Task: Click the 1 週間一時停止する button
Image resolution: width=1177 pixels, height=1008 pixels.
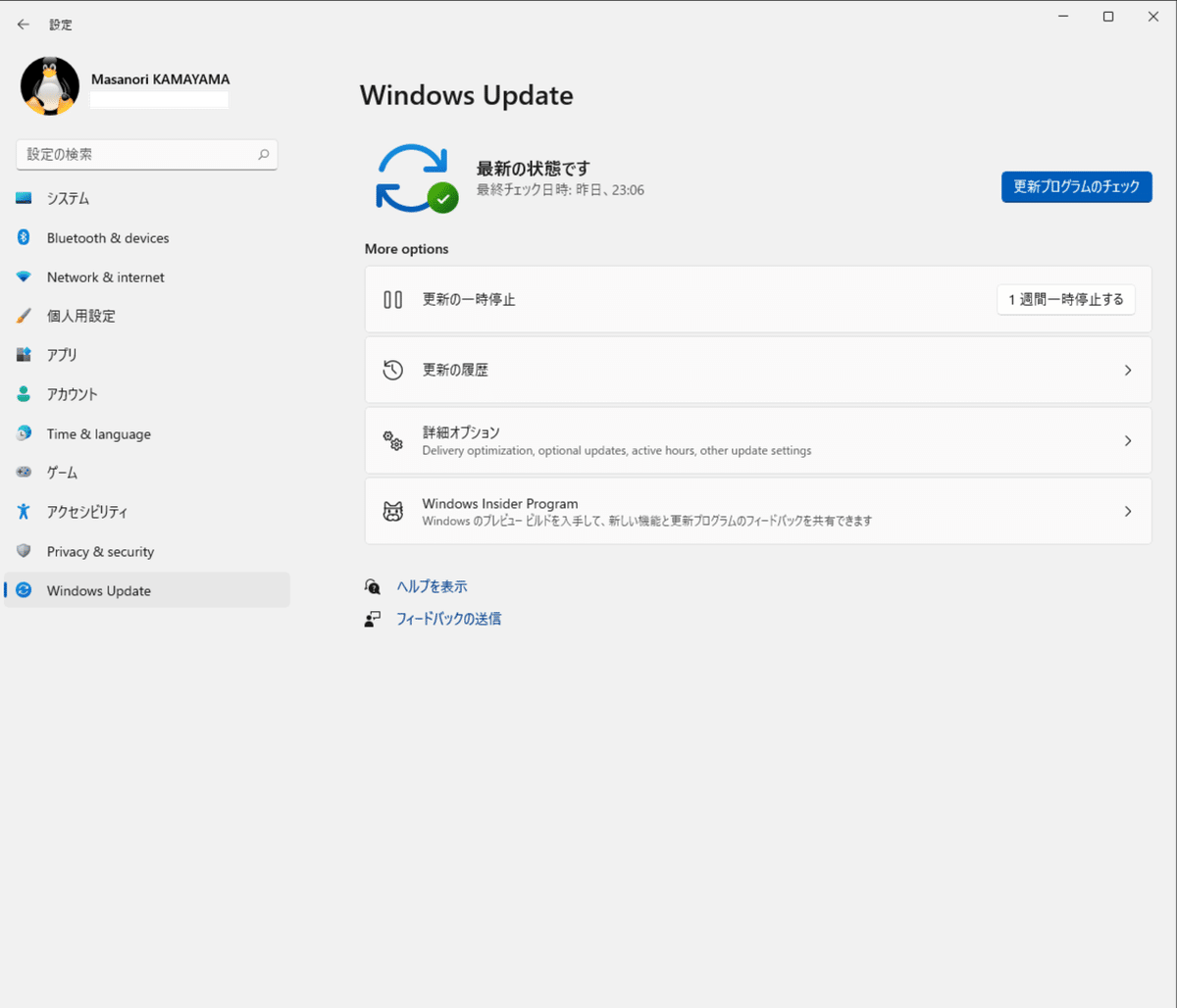Action: point(1066,299)
